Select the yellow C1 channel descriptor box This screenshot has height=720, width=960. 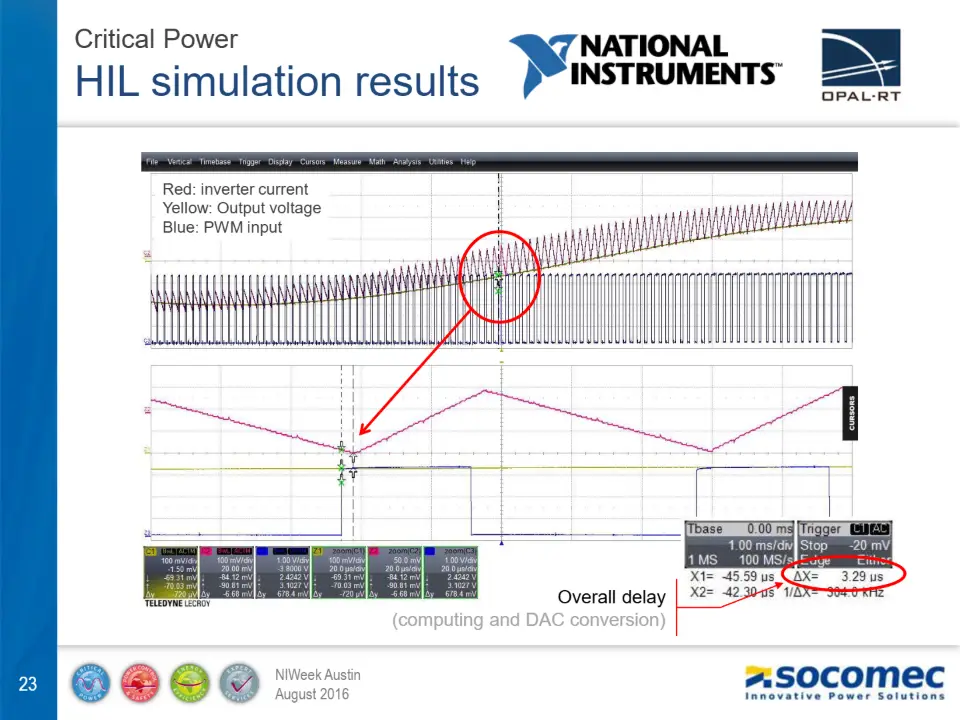pyautogui.click(x=171, y=572)
